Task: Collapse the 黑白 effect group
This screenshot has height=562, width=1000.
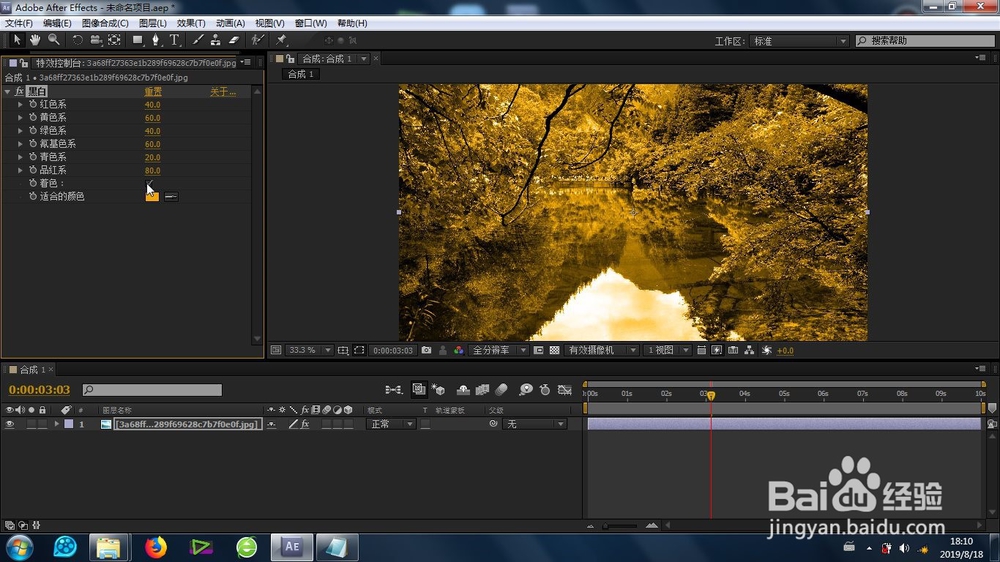Action: (8, 92)
